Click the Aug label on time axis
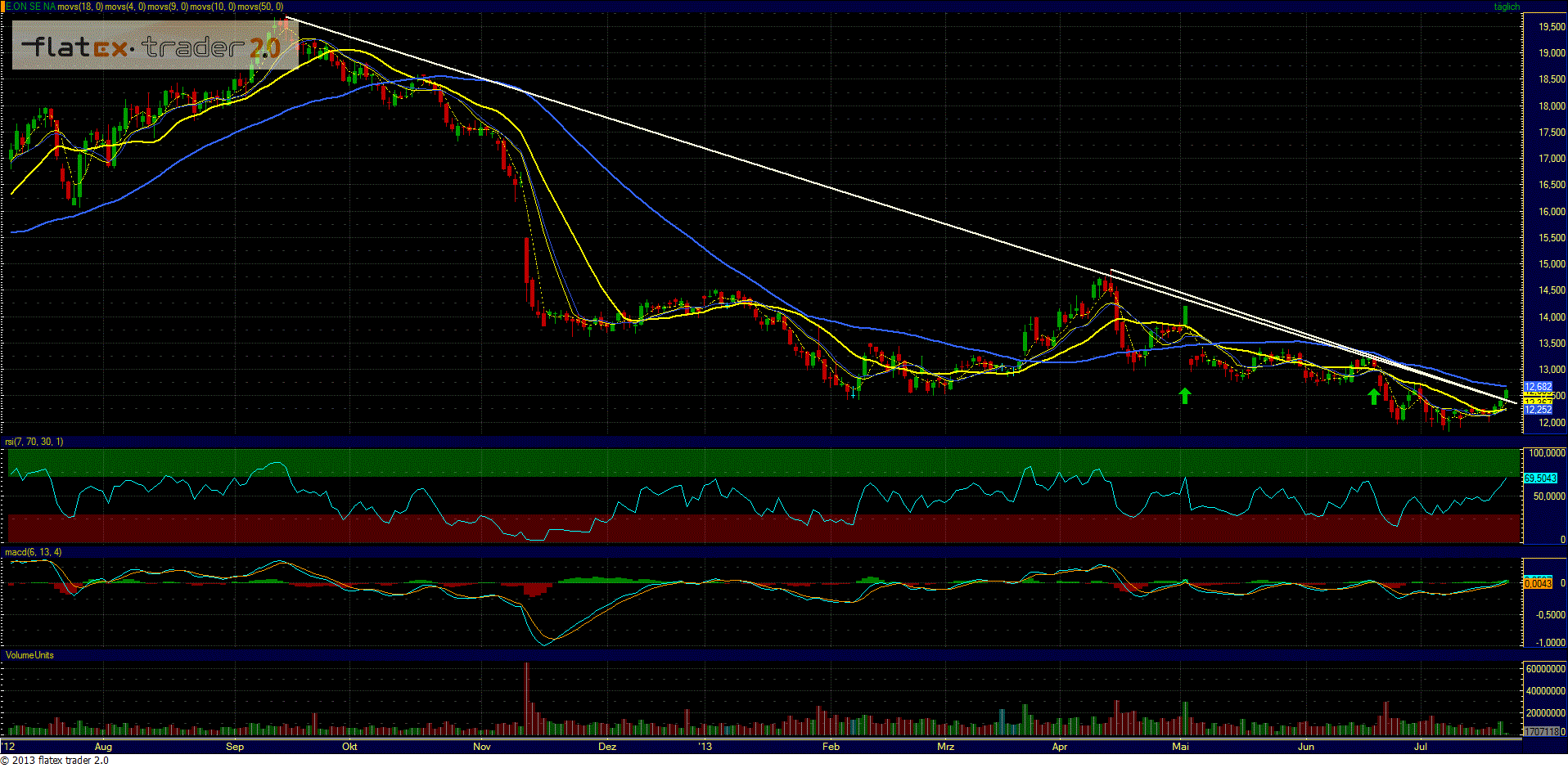The width and height of the screenshot is (1568, 768). [x=103, y=747]
